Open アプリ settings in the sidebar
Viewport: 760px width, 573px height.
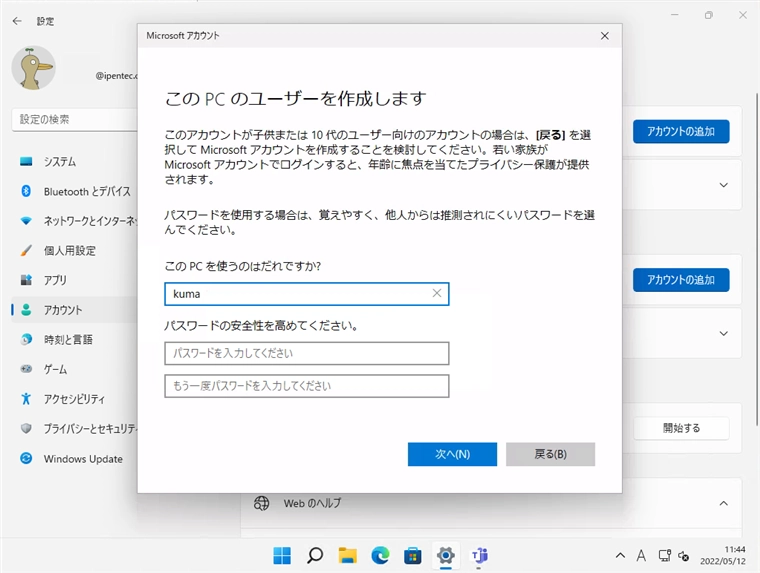[x=75, y=280]
